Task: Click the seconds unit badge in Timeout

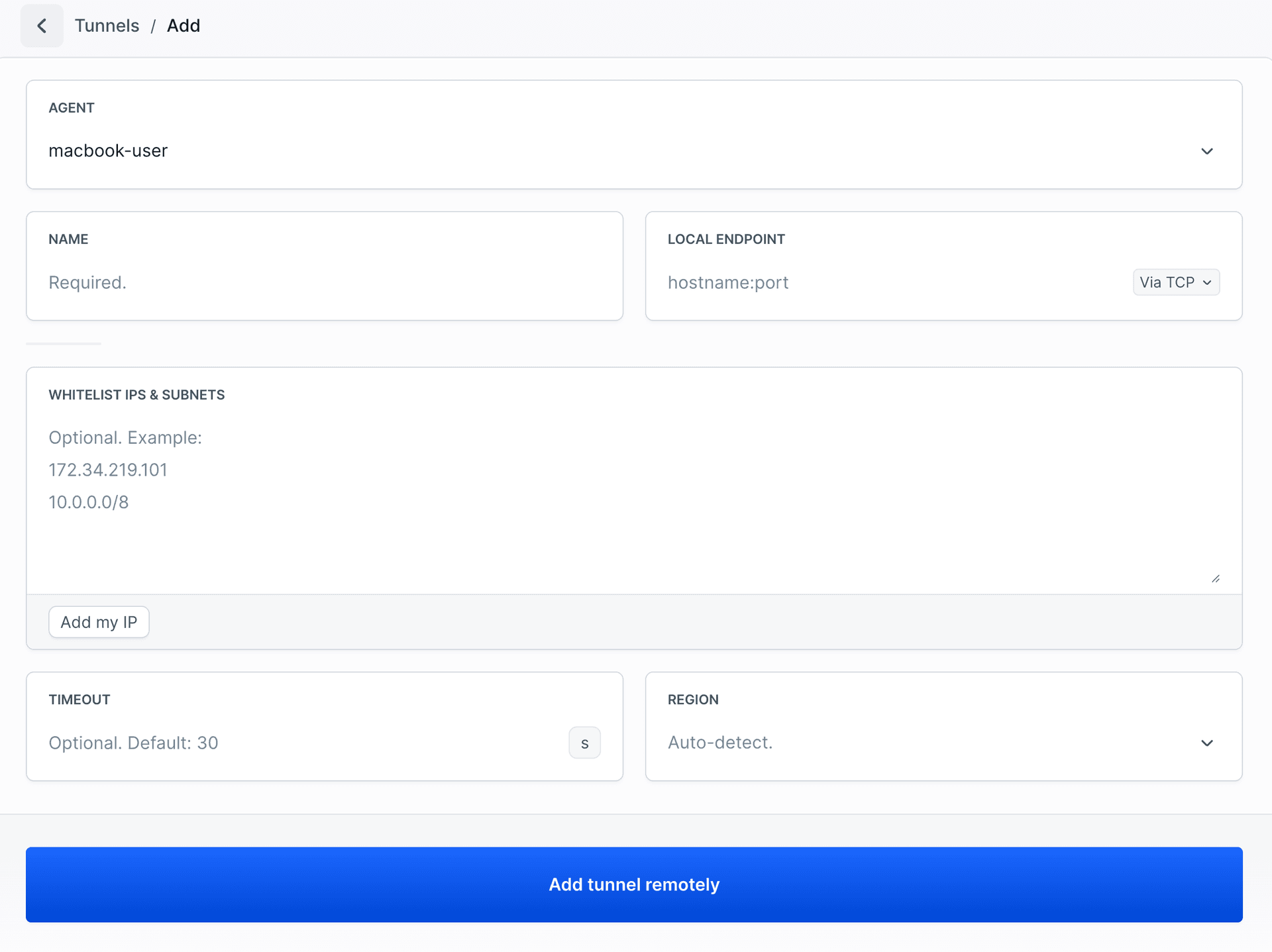Action: [x=584, y=743]
